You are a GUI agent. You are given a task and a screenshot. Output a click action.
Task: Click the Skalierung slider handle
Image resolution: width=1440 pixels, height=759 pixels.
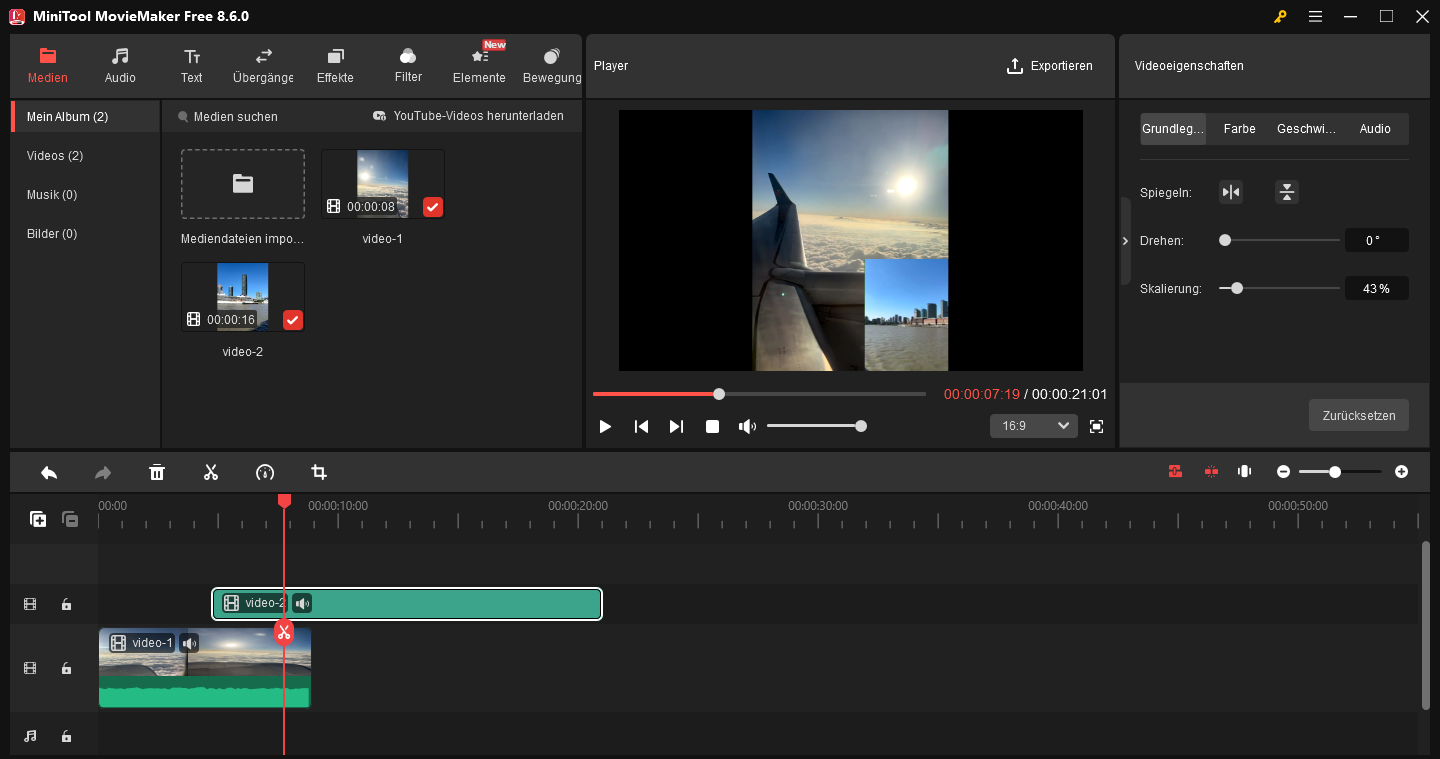coord(1236,287)
